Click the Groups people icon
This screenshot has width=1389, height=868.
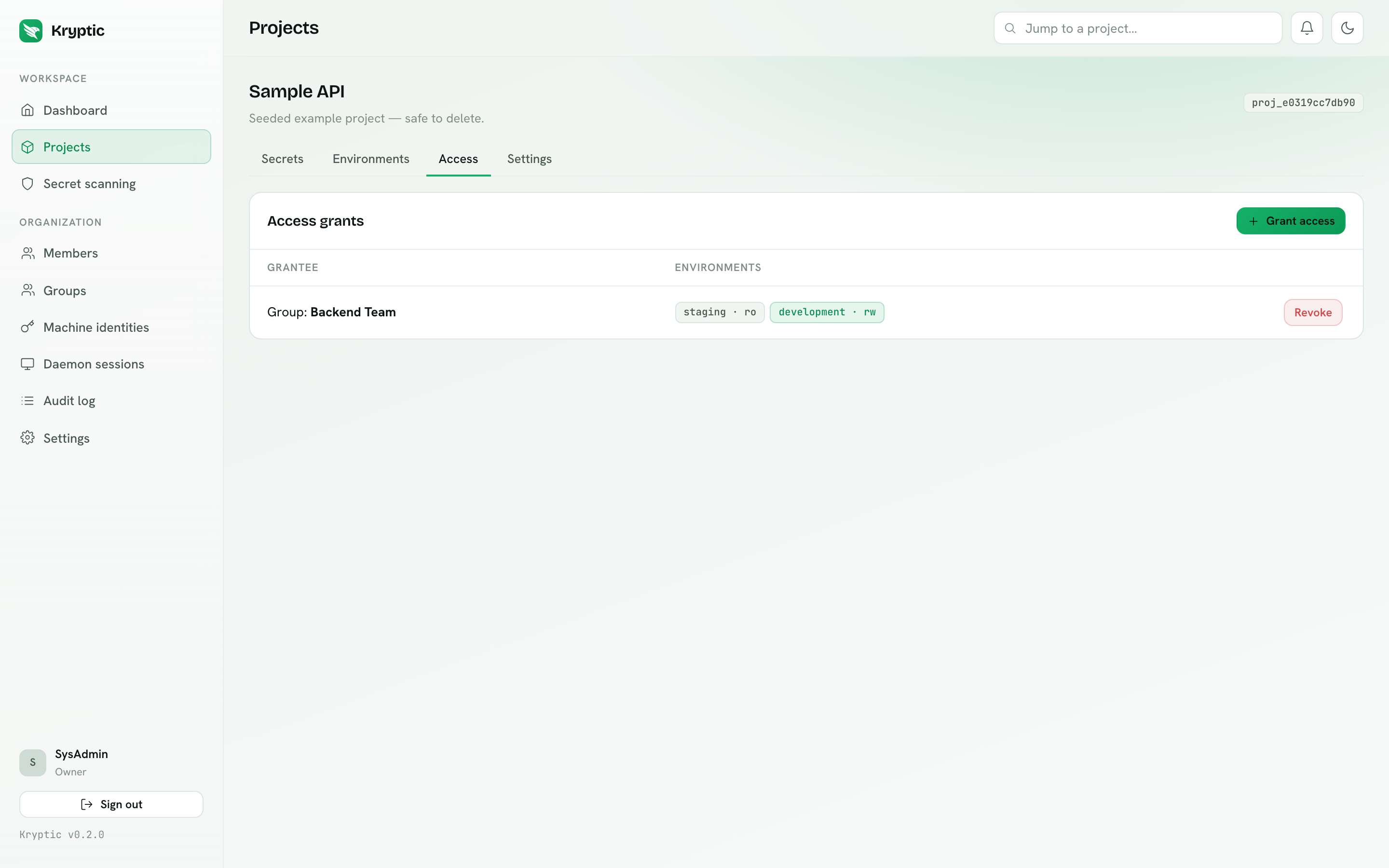pos(27,290)
